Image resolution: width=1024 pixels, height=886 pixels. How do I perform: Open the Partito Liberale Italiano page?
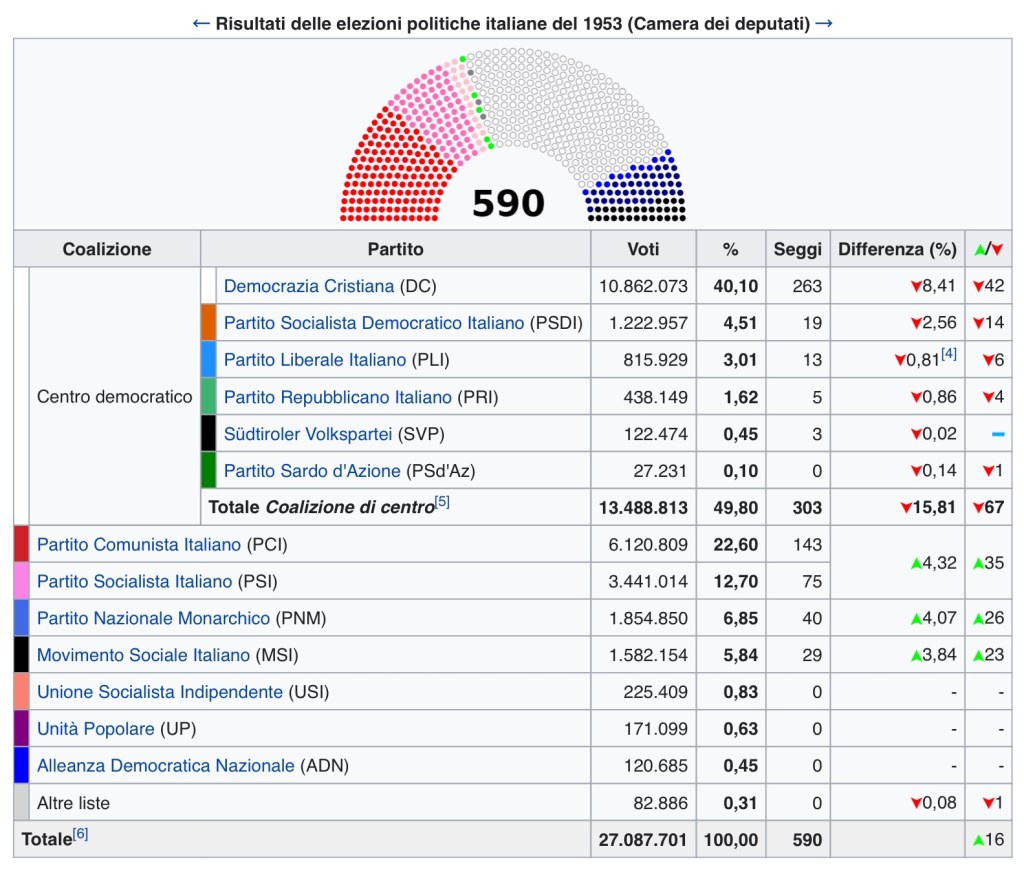[315, 360]
